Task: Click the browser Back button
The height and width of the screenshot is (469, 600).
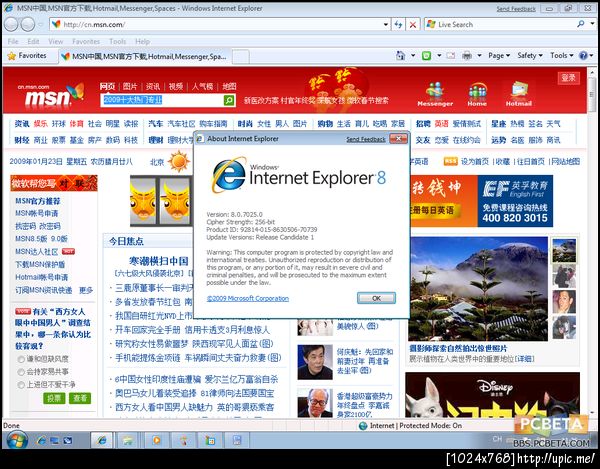Action: [x=11, y=24]
